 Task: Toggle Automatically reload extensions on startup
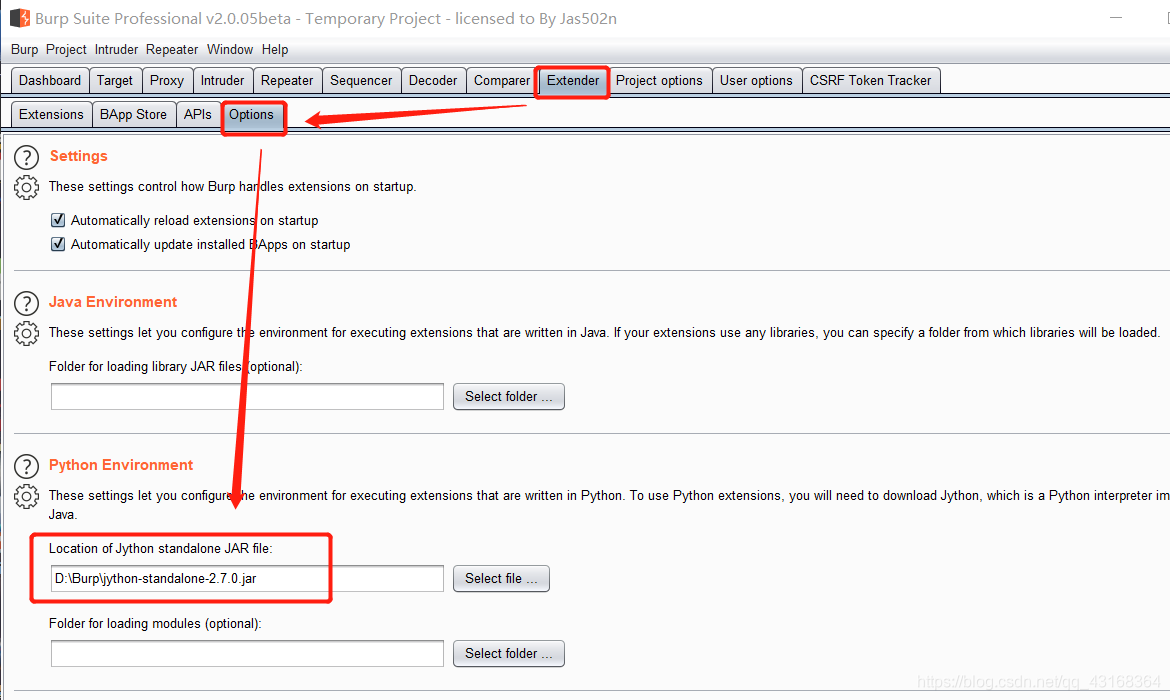pyautogui.click(x=57, y=220)
